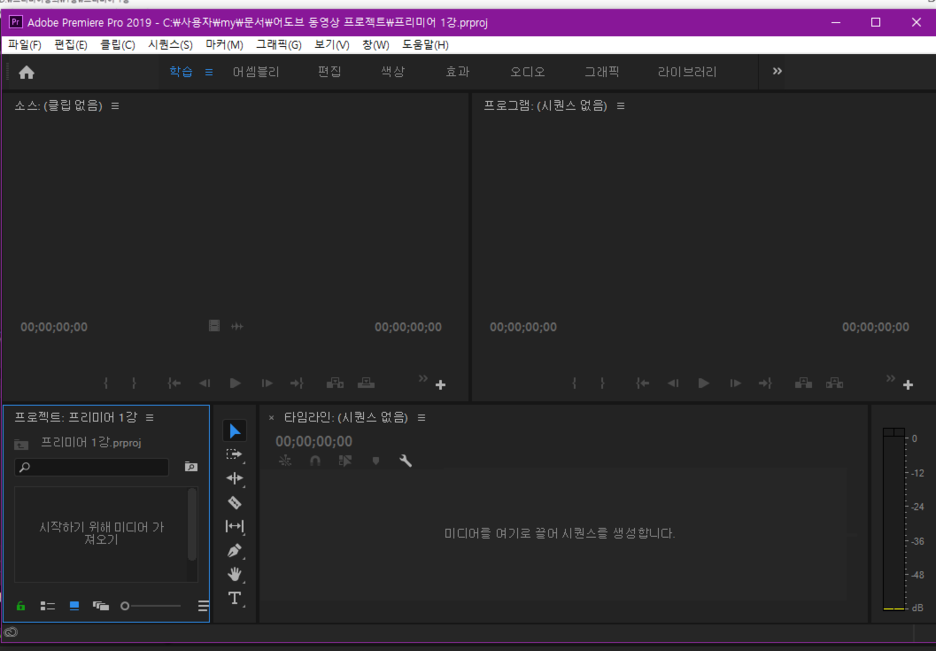
Task: Open Project panel menu icon
Action: click(150, 418)
